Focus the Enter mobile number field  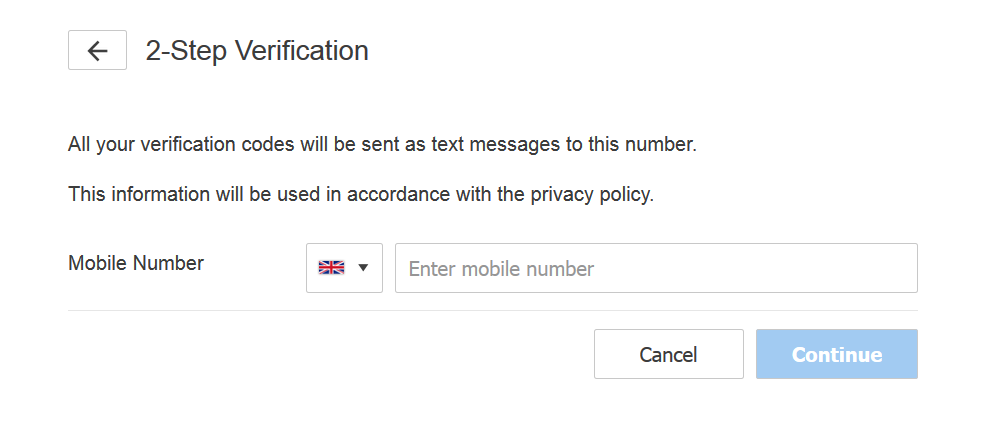(656, 268)
